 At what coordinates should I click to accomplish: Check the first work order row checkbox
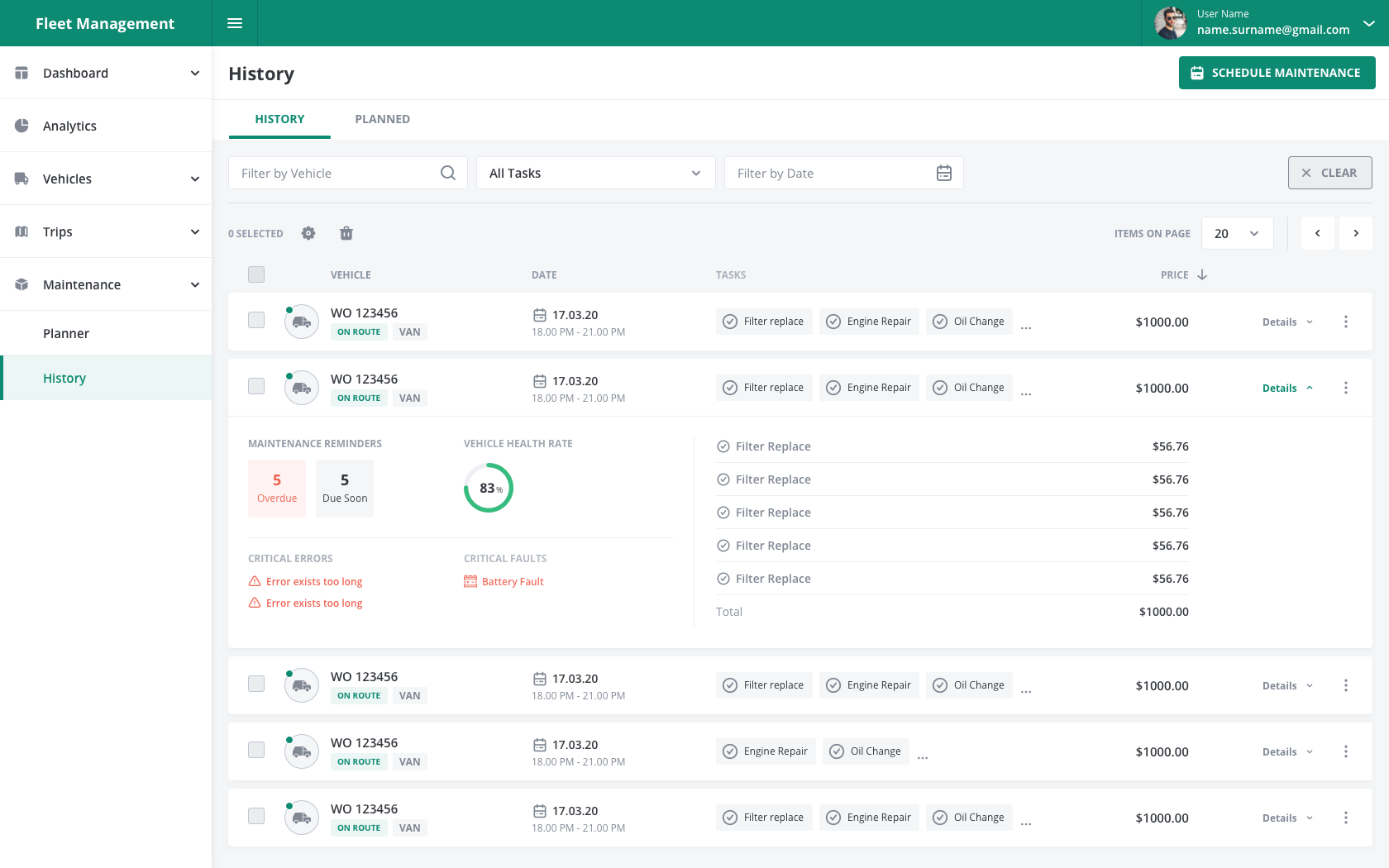pos(256,320)
